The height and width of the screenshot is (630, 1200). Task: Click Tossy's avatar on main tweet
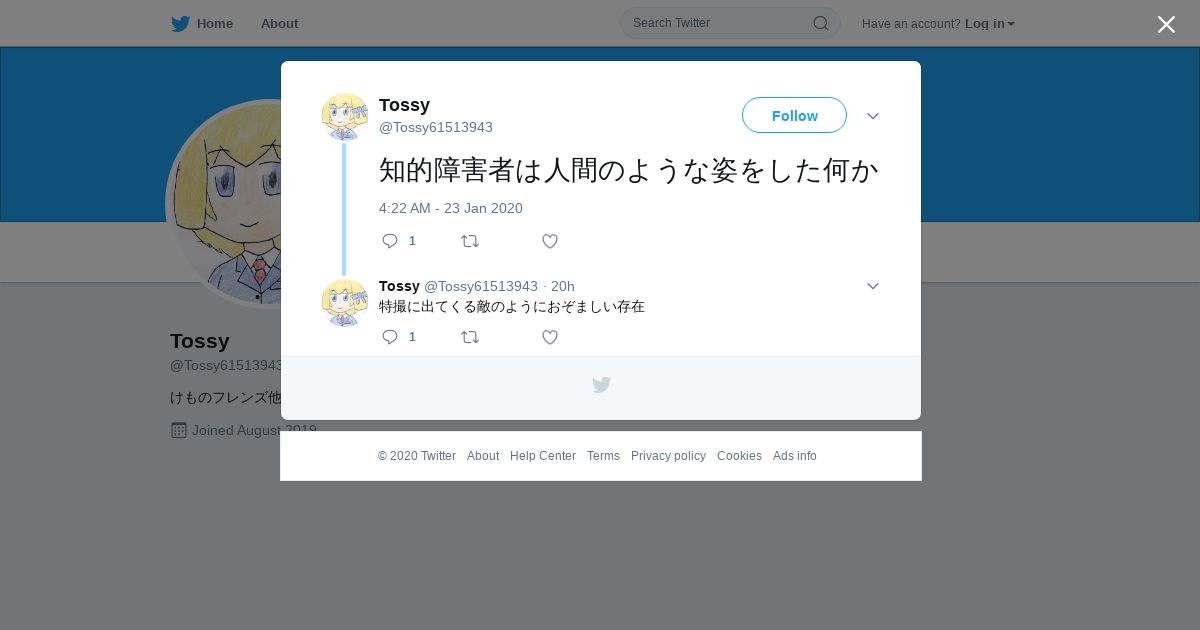tap(345, 117)
